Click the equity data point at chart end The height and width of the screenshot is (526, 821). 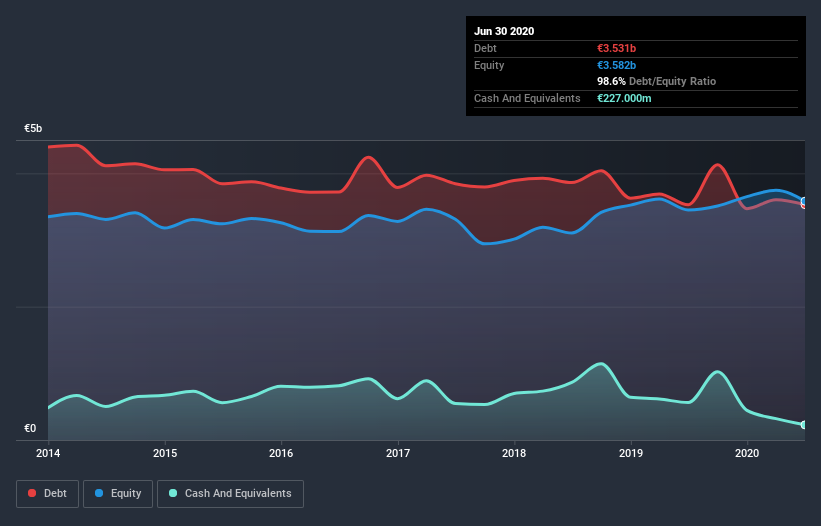(x=804, y=201)
